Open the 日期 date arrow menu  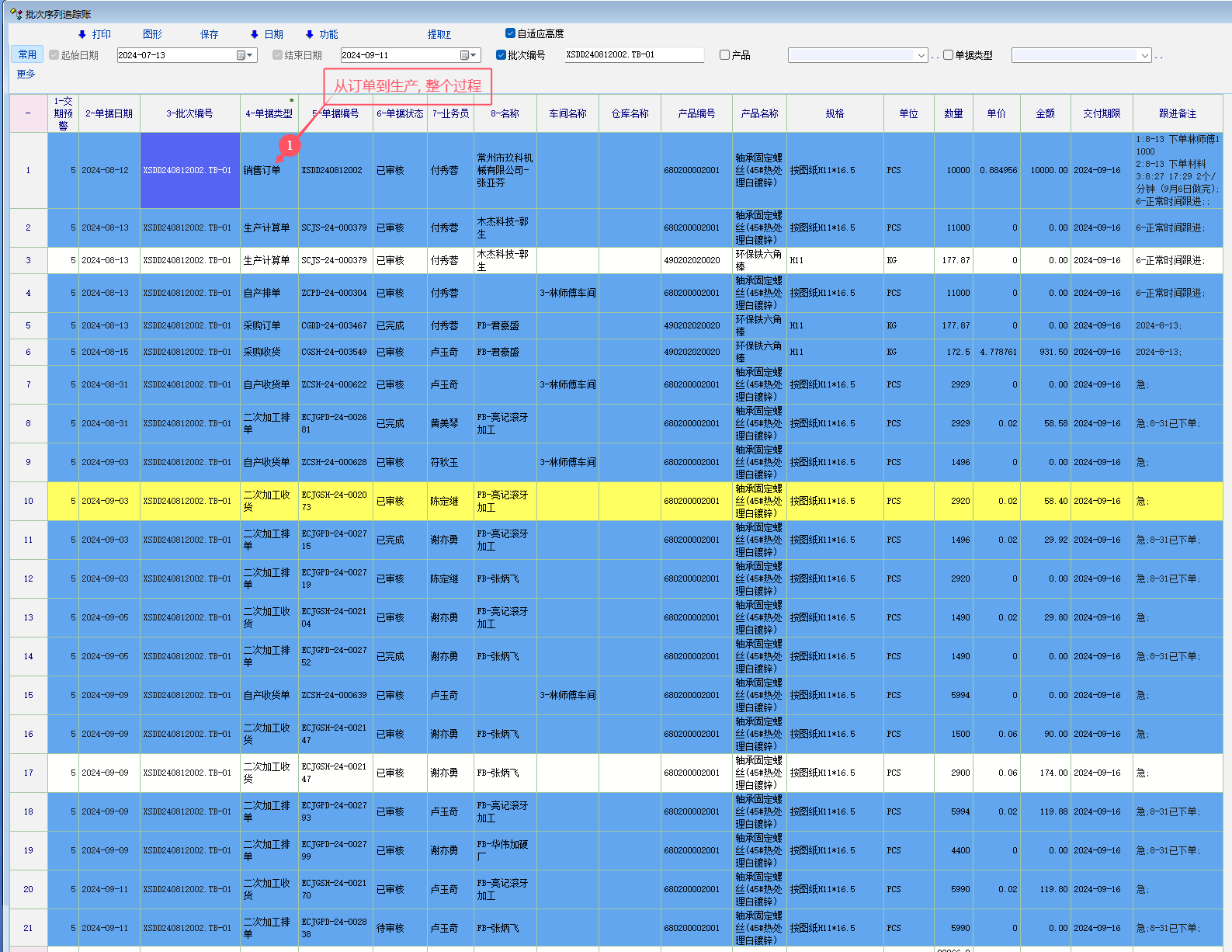tap(266, 34)
